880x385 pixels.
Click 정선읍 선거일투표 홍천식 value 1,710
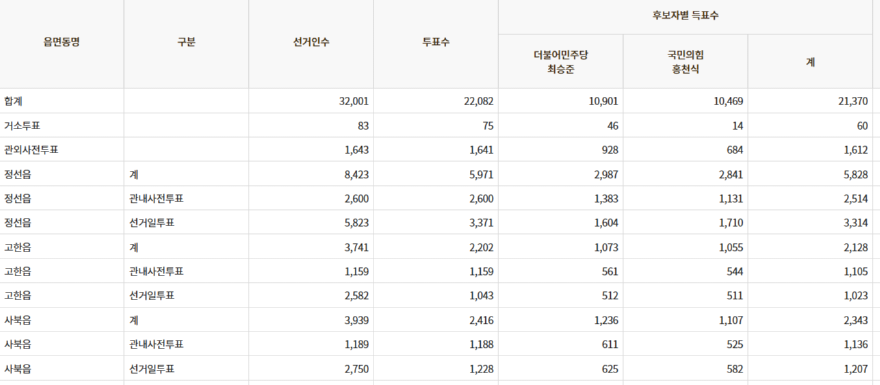pos(730,223)
